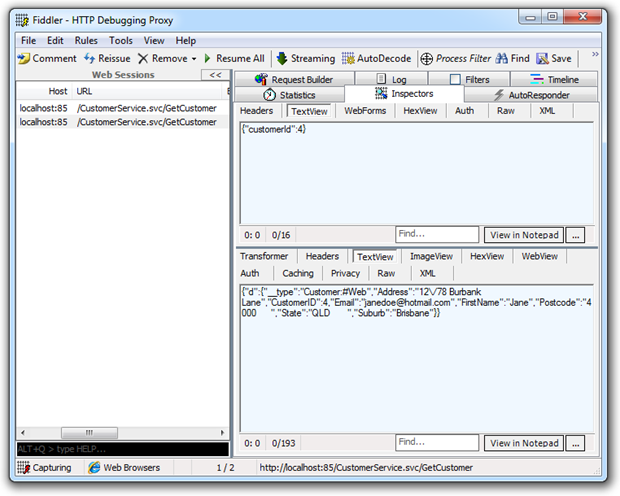The width and height of the screenshot is (620, 496).
Task: Select the request TextView tab
Action: tap(309, 111)
